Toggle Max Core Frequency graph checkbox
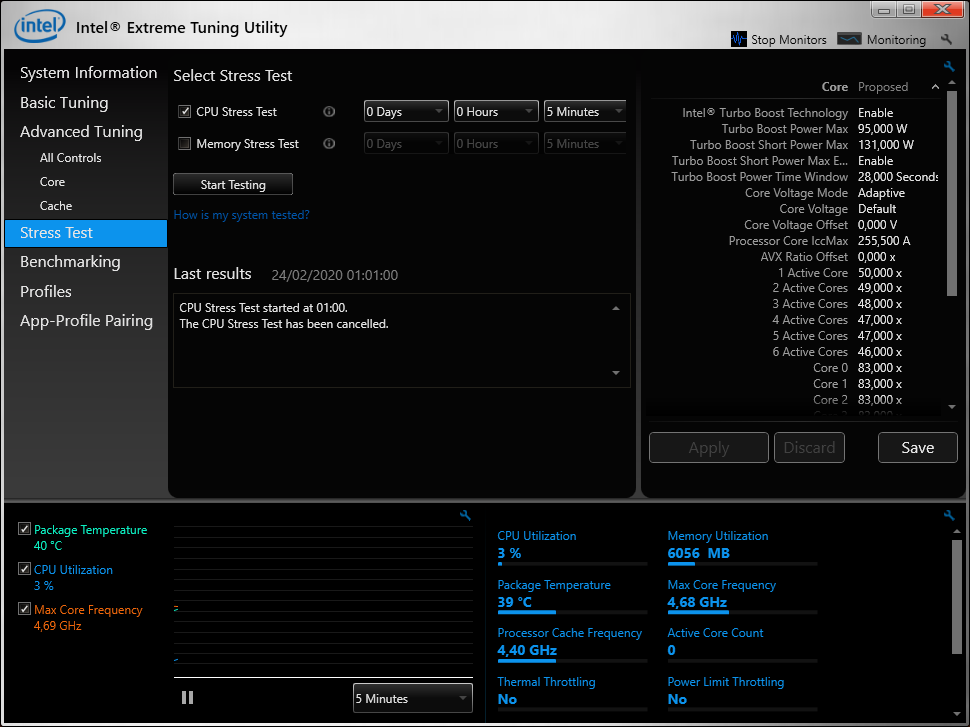The width and height of the screenshot is (970, 727). click(x=24, y=609)
